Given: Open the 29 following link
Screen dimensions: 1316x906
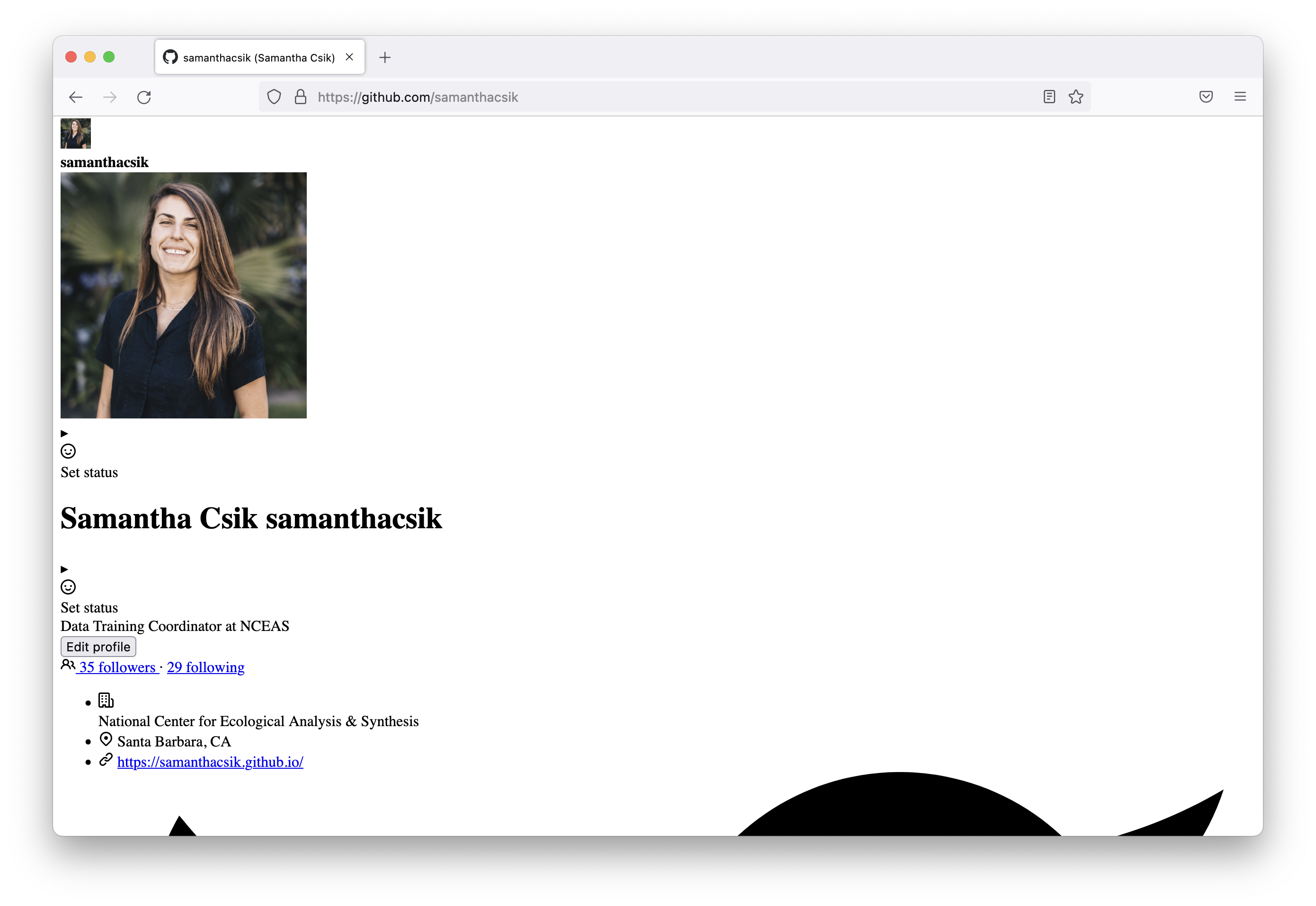Looking at the screenshot, I should point(205,667).
